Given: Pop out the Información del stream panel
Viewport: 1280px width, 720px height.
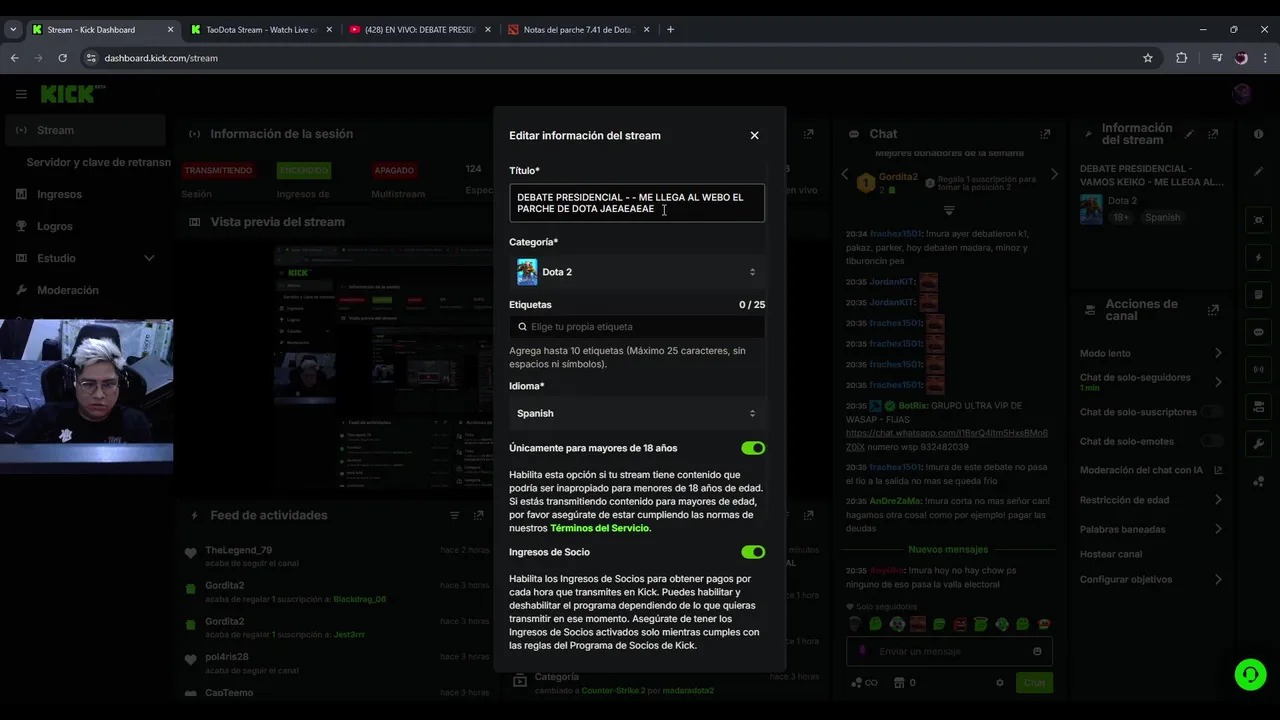Looking at the screenshot, I should click(1213, 134).
